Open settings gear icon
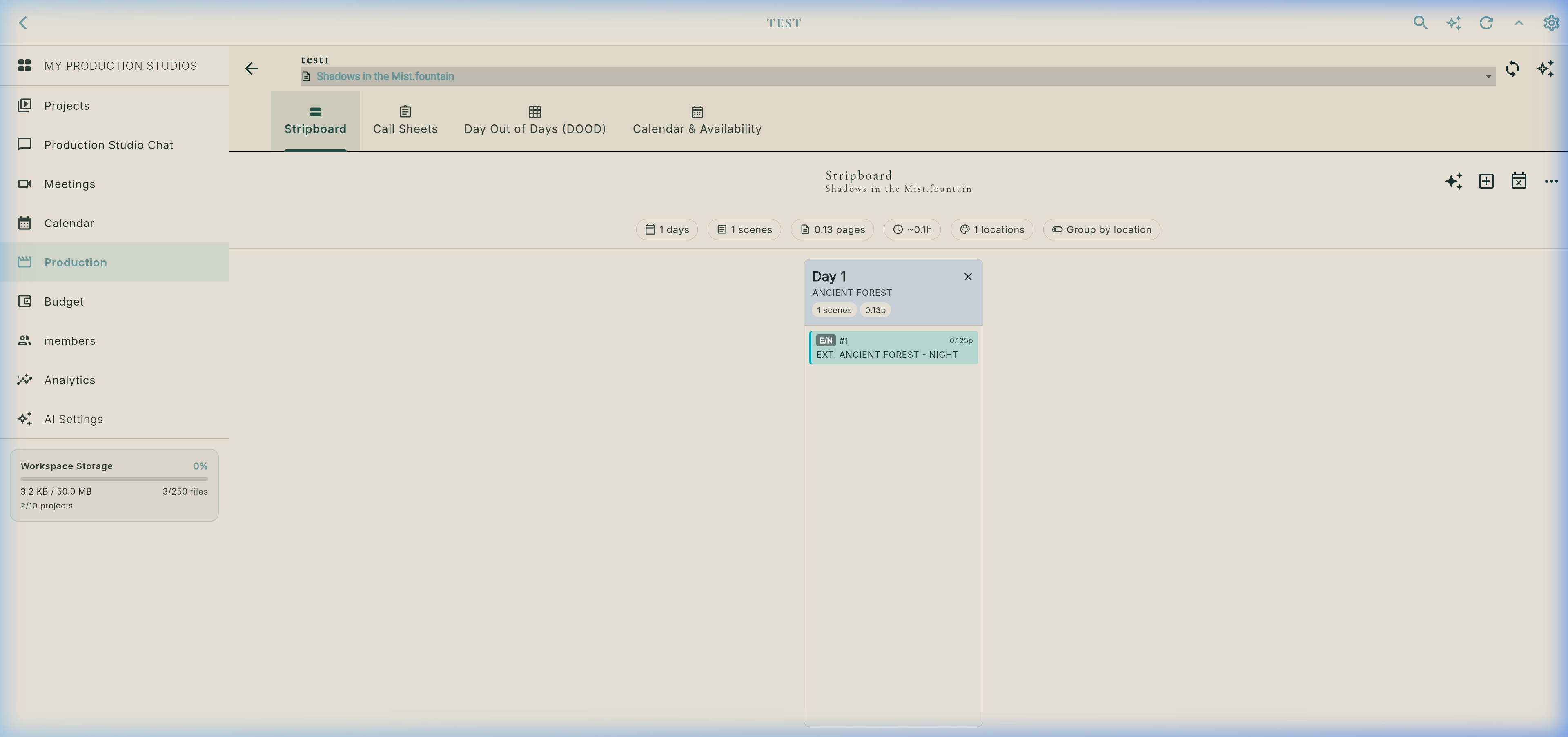 pyautogui.click(x=1551, y=22)
